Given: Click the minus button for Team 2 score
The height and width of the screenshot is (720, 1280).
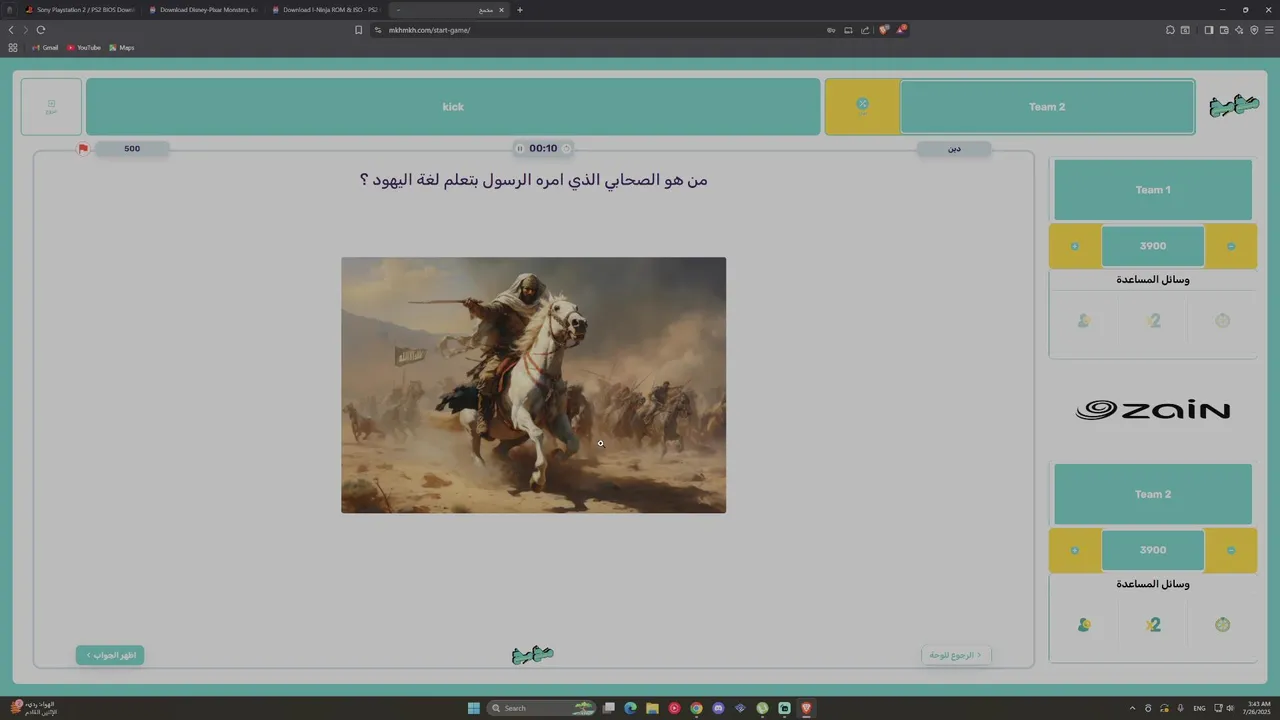Looking at the screenshot, I should pos(1231,550).
